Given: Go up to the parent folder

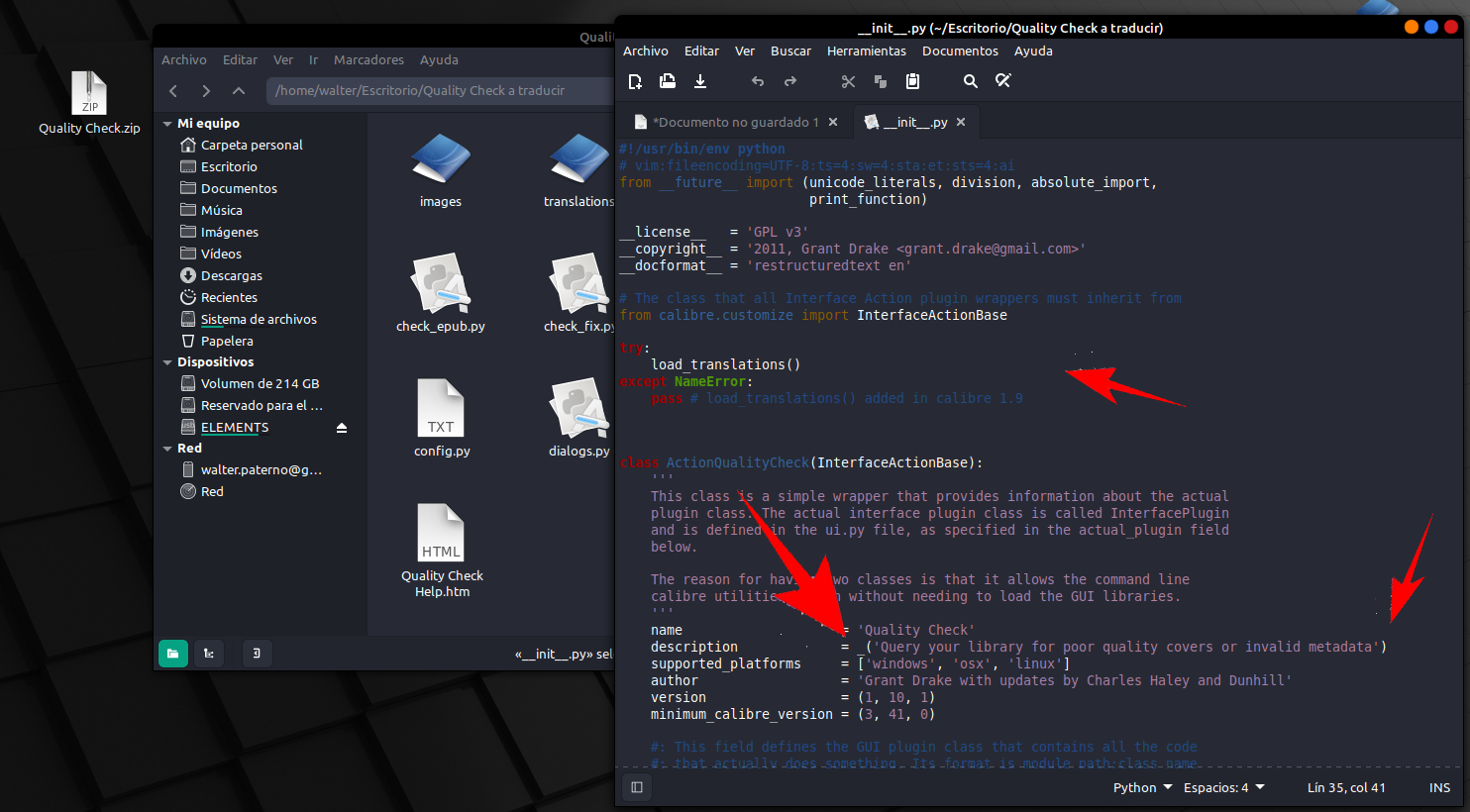Looking at the screenshot, I should point(239,91).
